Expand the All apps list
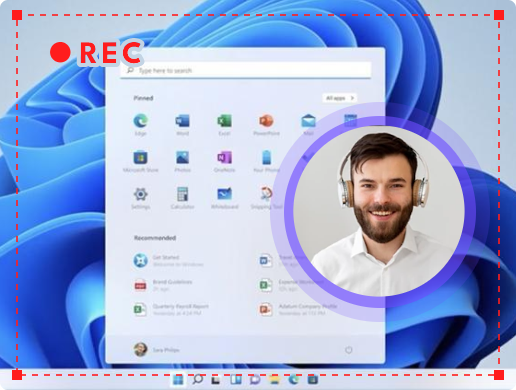The width and height of the screenshot is (516, 390). coord(339,98)
